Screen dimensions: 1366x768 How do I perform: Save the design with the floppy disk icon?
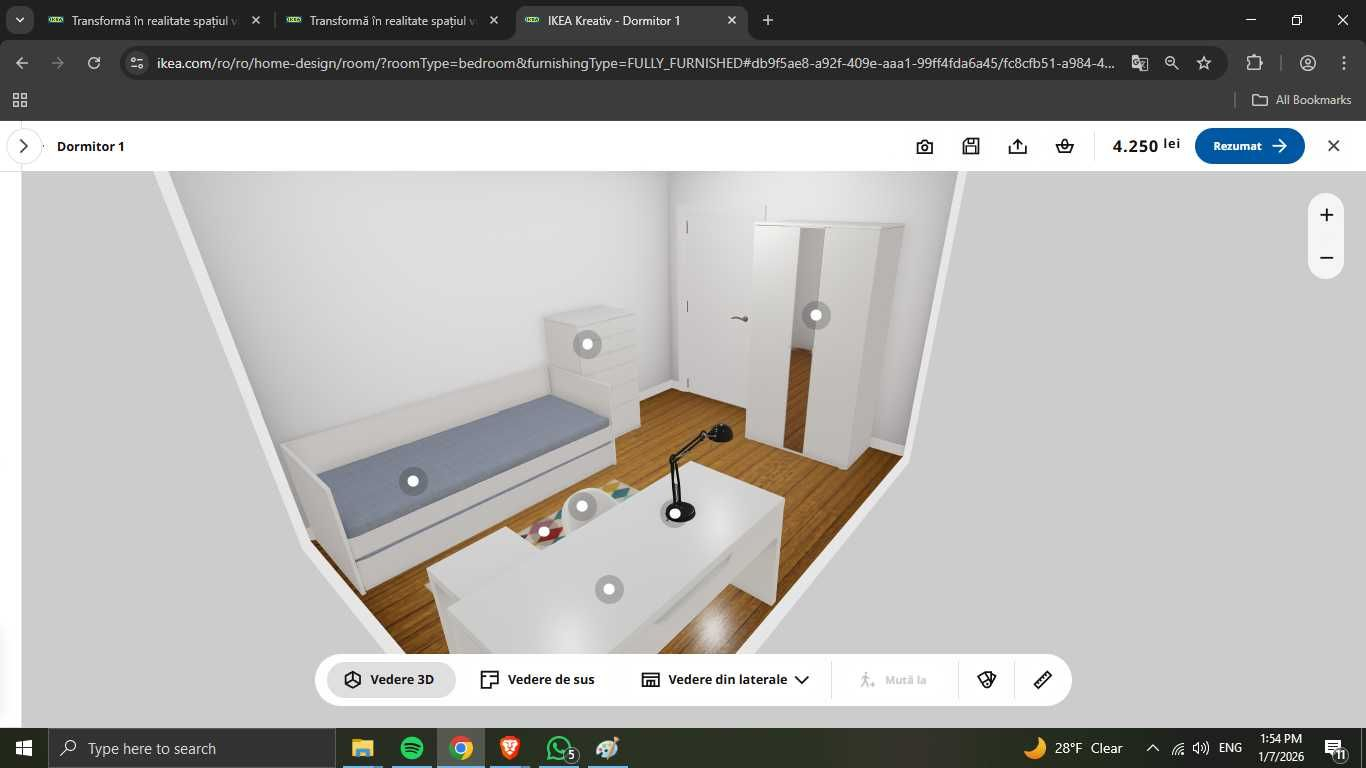970,146
